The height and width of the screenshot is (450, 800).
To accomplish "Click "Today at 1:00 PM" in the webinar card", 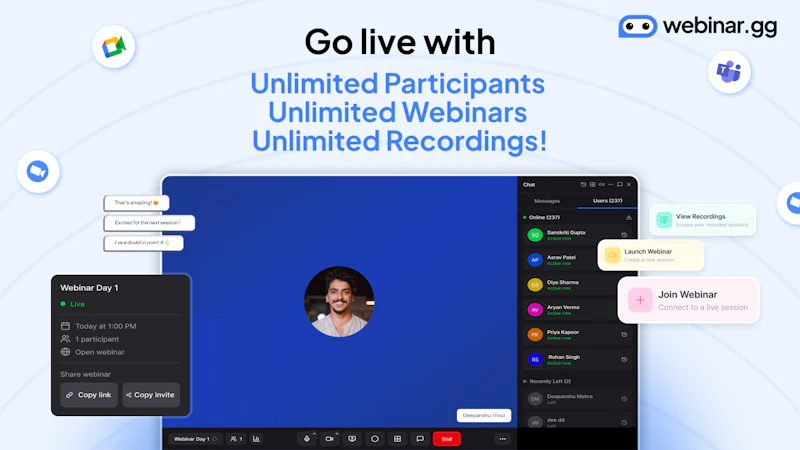I will tap(106, 326).
